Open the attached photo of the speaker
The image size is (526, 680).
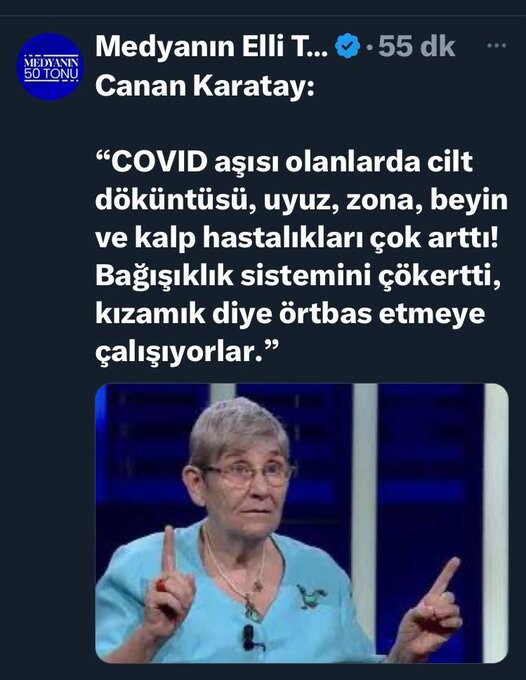coord(301,523)
